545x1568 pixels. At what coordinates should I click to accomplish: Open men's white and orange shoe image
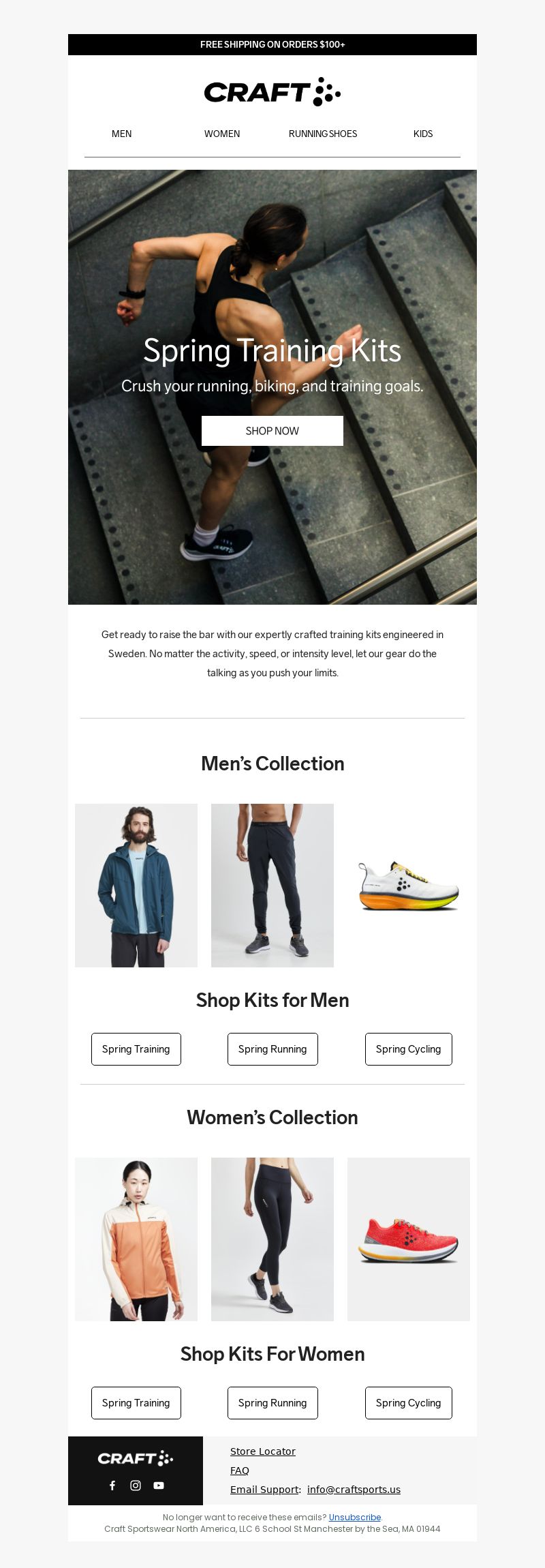[409, 886]
